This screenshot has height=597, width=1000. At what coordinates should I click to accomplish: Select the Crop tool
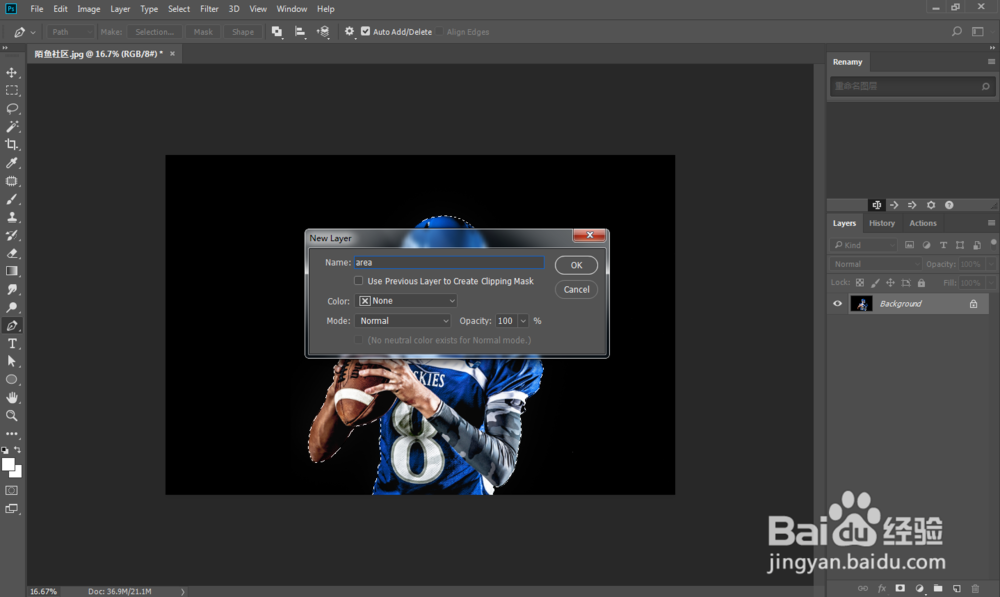pos(11,145)
